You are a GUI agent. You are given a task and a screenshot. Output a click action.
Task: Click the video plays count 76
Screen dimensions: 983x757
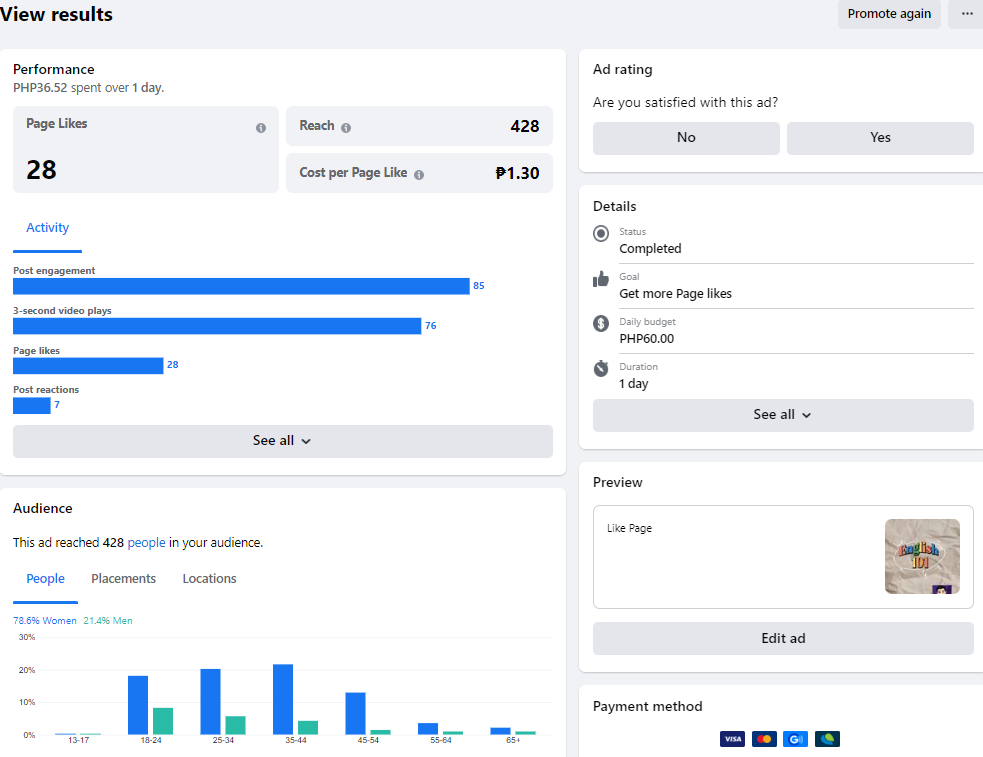coord(431,326)
